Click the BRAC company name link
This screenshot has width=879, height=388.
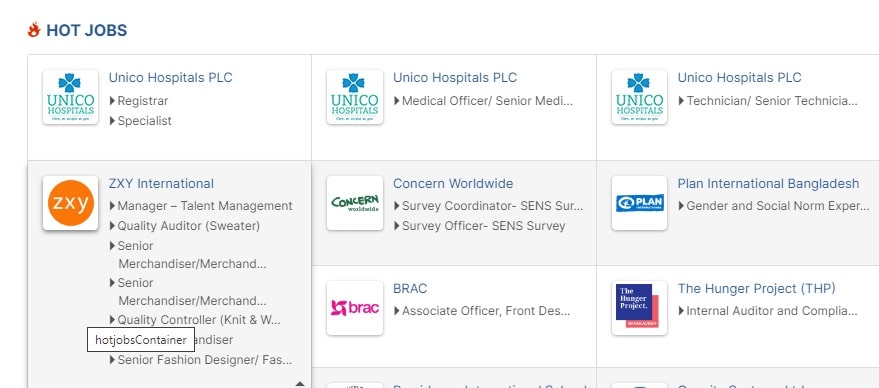[410, 289]
